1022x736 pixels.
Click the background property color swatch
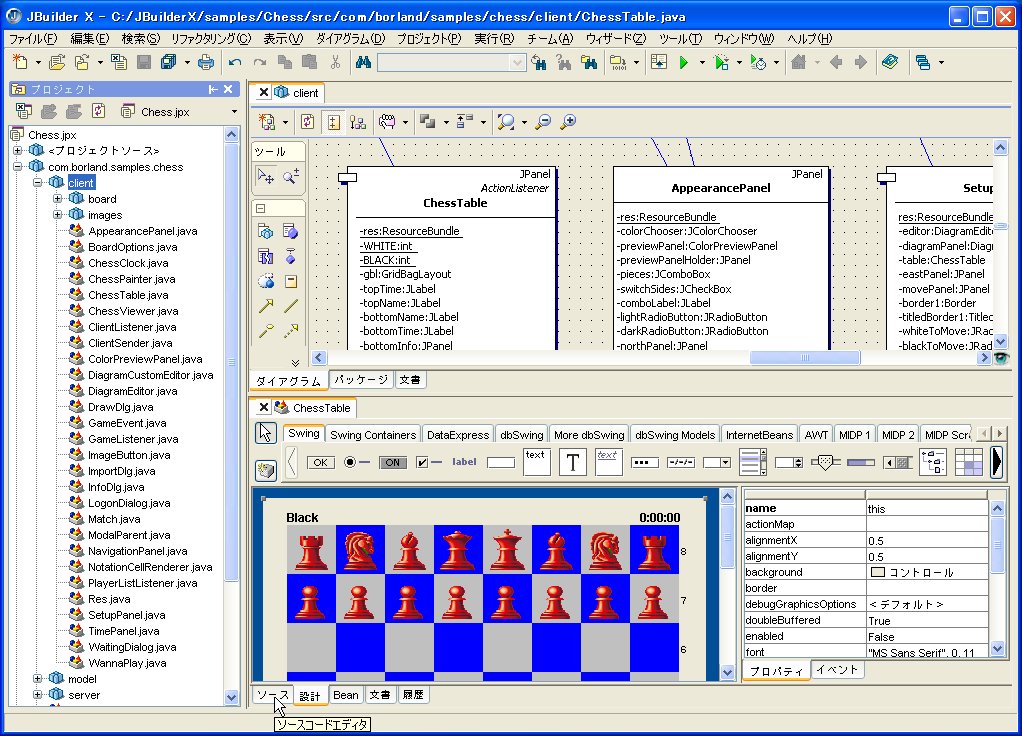point(877,572)
